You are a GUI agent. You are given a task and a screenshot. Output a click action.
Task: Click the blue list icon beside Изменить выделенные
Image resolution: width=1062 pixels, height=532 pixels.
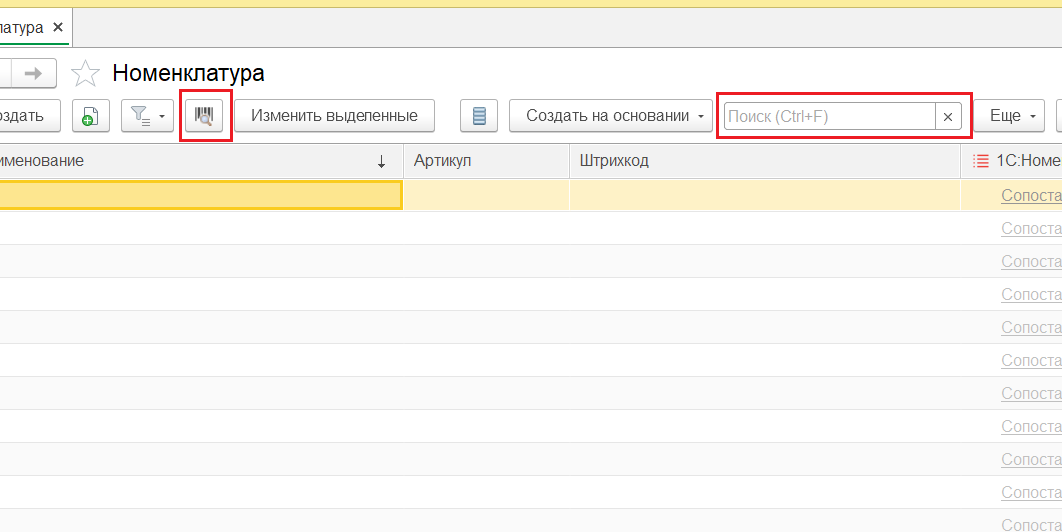pyautogui.click(x=479, y=116)
